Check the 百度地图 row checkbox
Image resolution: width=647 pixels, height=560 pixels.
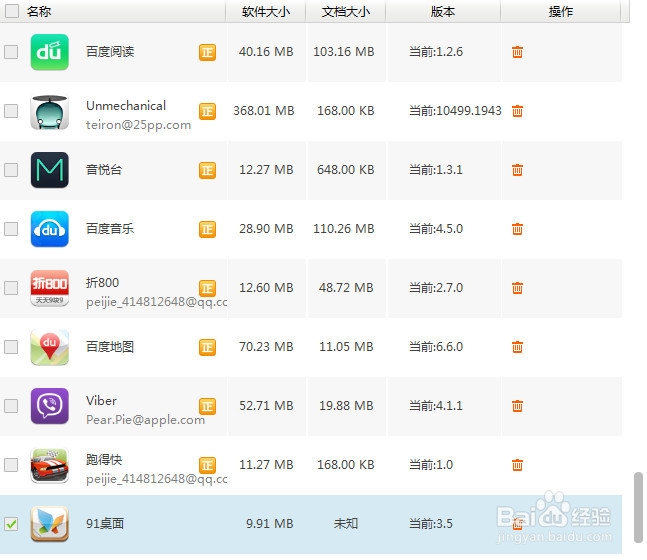pyautogui.click(x=11, y=347)
